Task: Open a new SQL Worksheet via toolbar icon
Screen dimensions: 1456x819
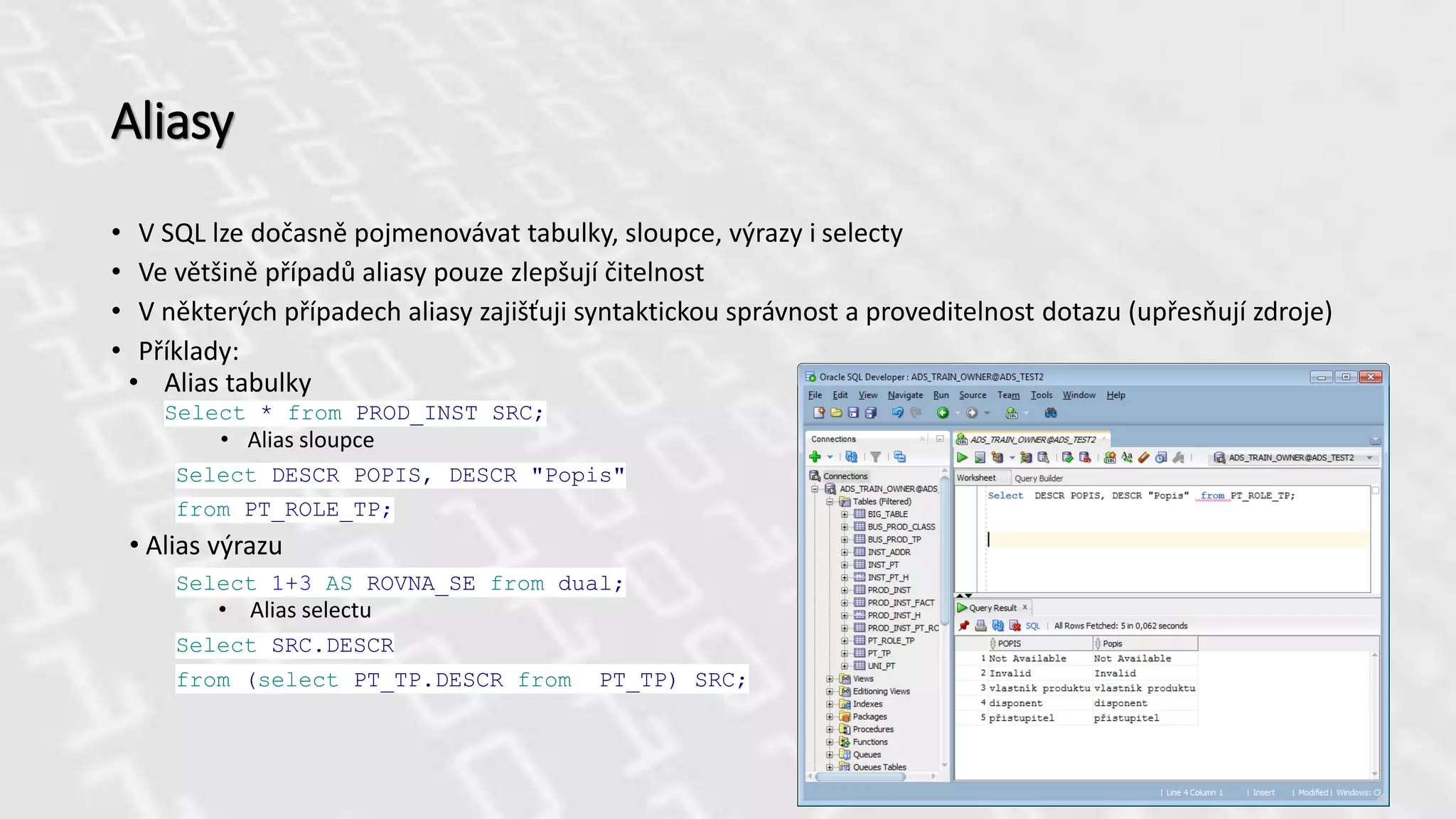Action: 1011,413
